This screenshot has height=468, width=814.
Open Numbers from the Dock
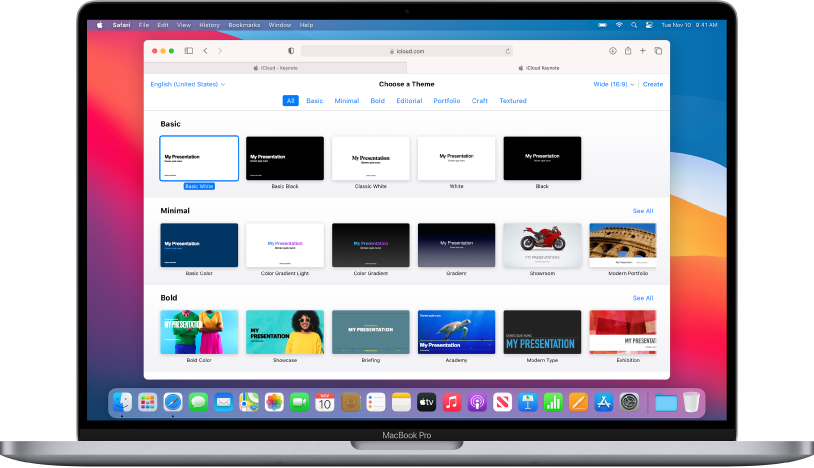(553, 402)
